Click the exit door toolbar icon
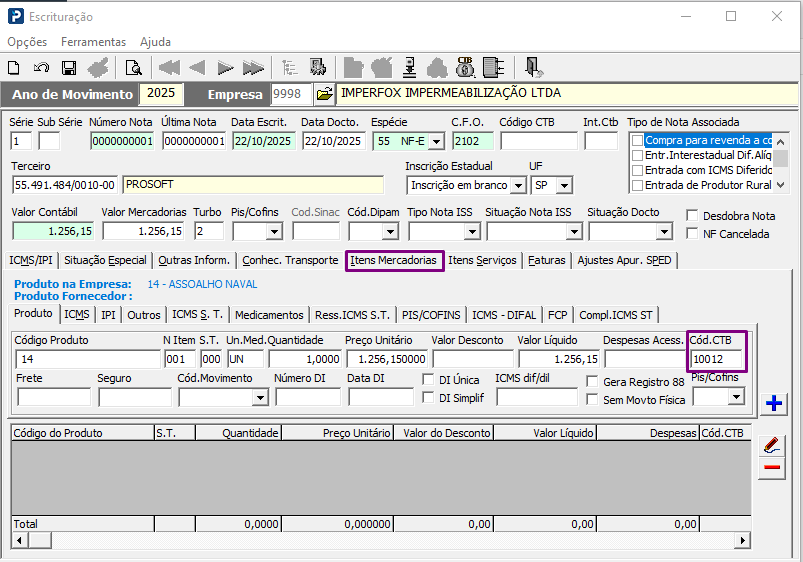Screen dimensions: 803x562 coord(534,68)
